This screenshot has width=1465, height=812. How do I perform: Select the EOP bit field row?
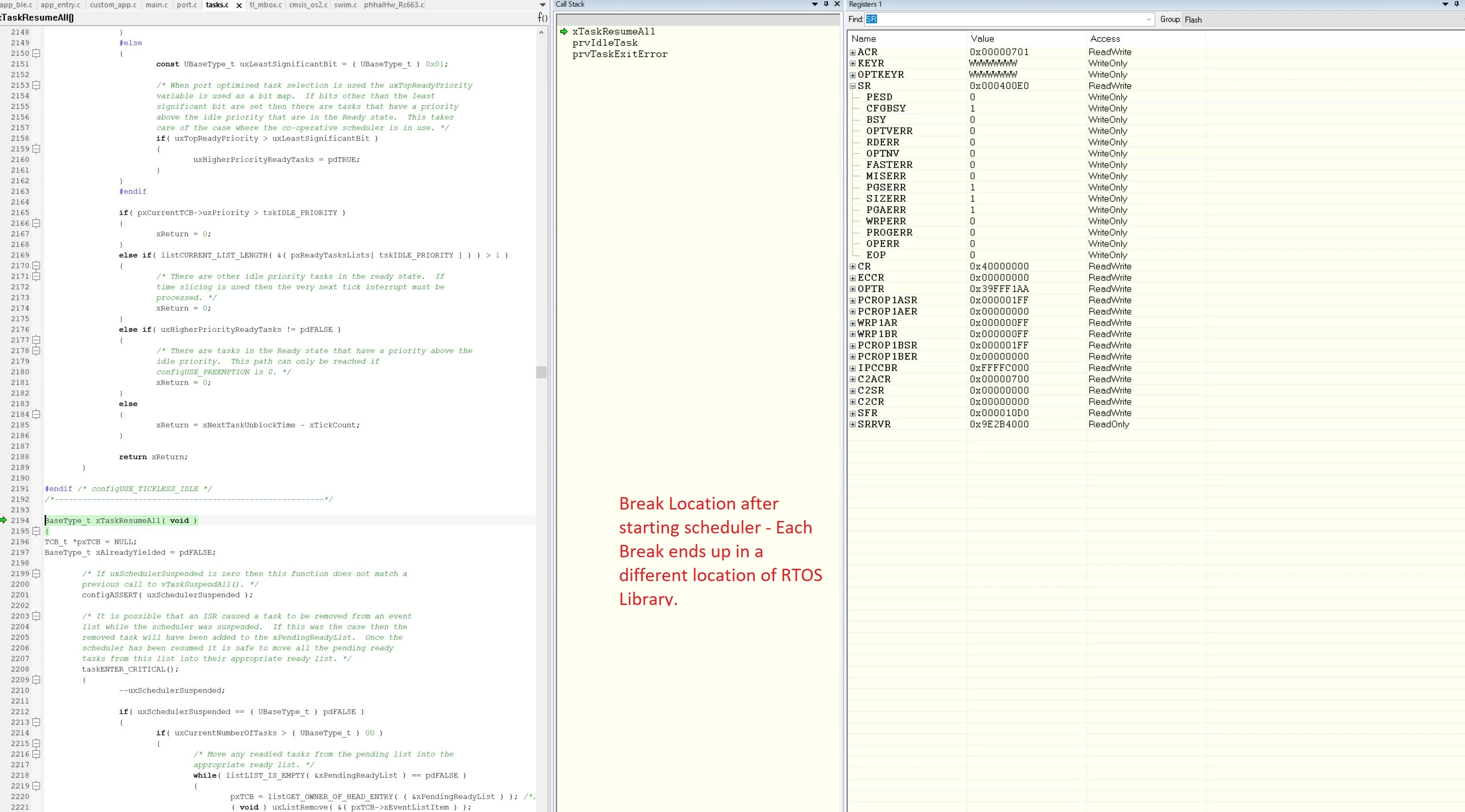[x=1027, y=255]
